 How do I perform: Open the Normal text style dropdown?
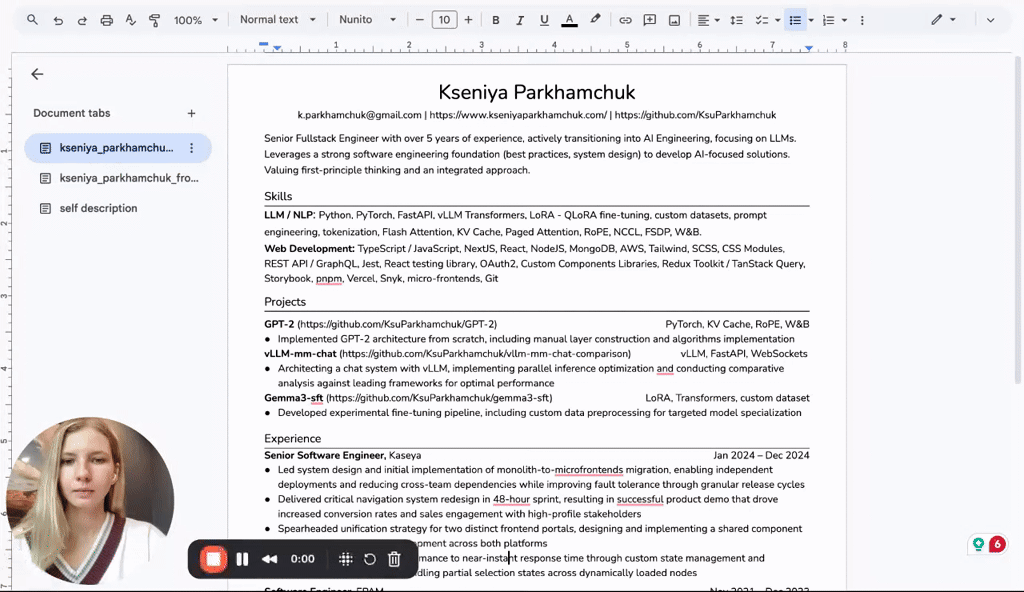coord(277,19)
